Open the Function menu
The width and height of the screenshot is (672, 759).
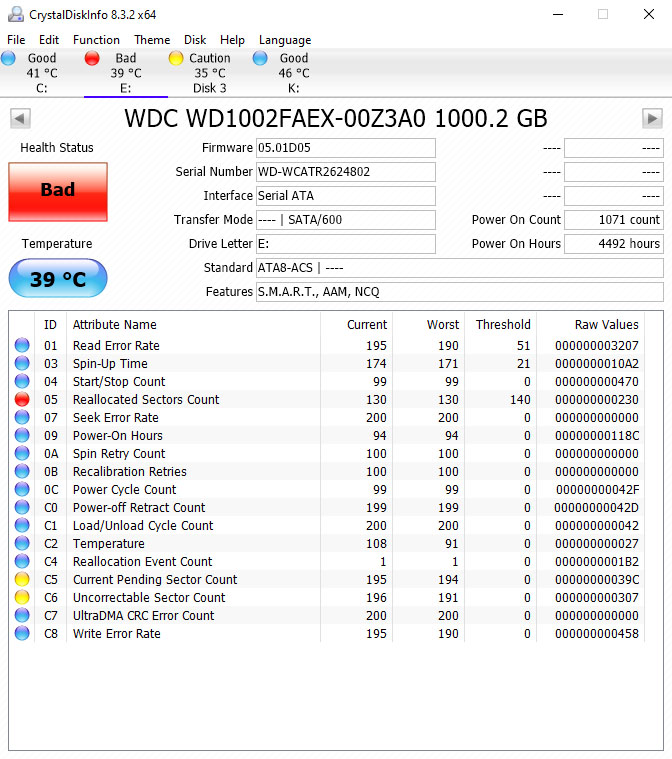point(96,40)
